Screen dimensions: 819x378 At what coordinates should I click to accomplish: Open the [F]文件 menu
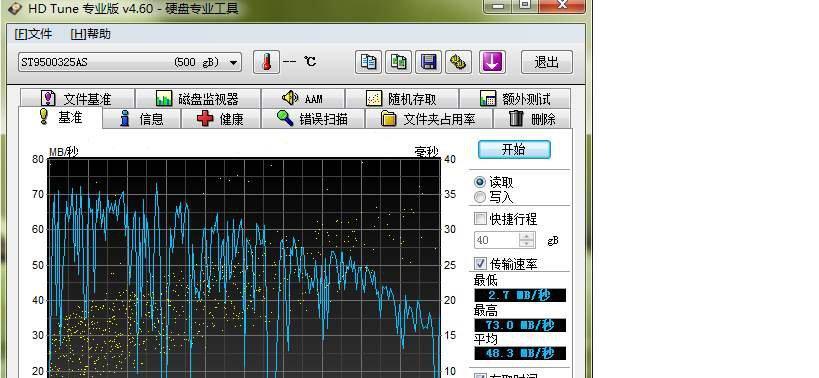33,34
